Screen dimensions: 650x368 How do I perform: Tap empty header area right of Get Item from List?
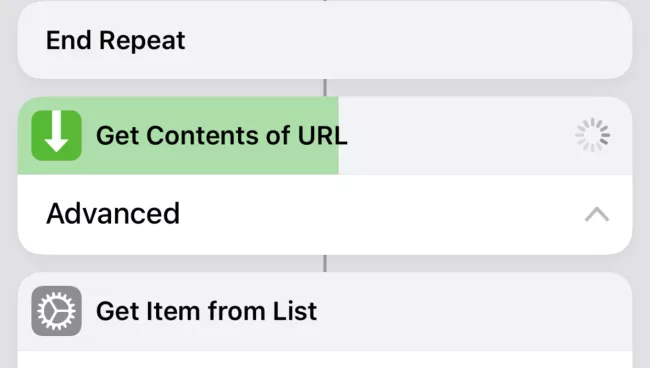pos(473,311)
